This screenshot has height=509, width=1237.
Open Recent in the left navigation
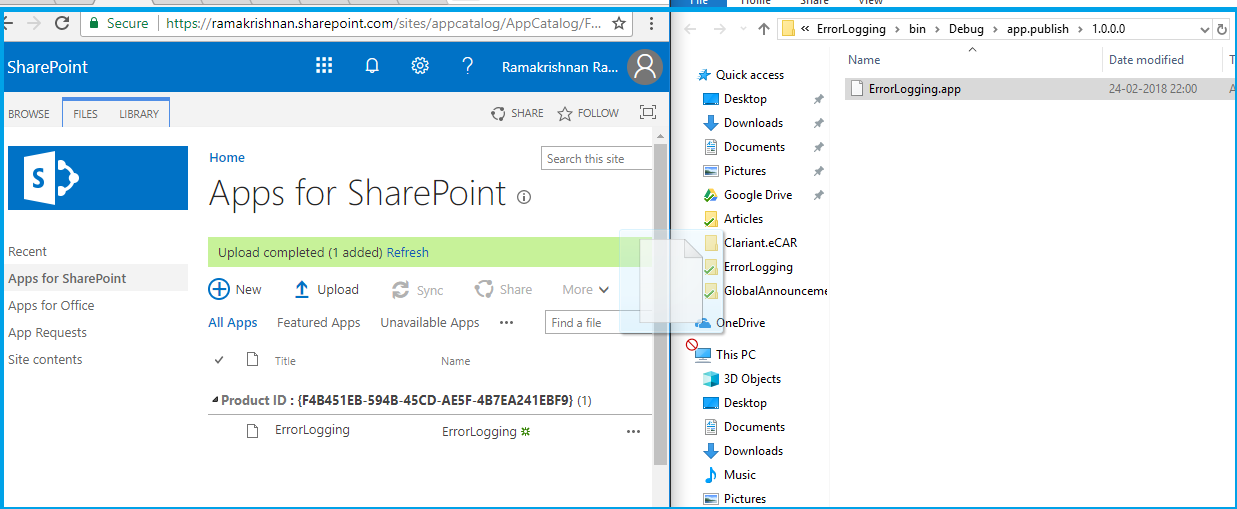pyautogui.click(x=28, y=251)
